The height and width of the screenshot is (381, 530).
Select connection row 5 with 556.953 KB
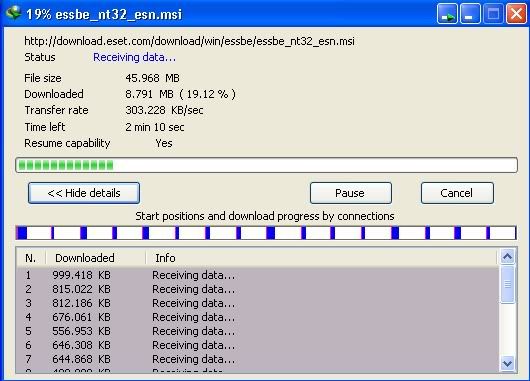[x=258, y=331]
